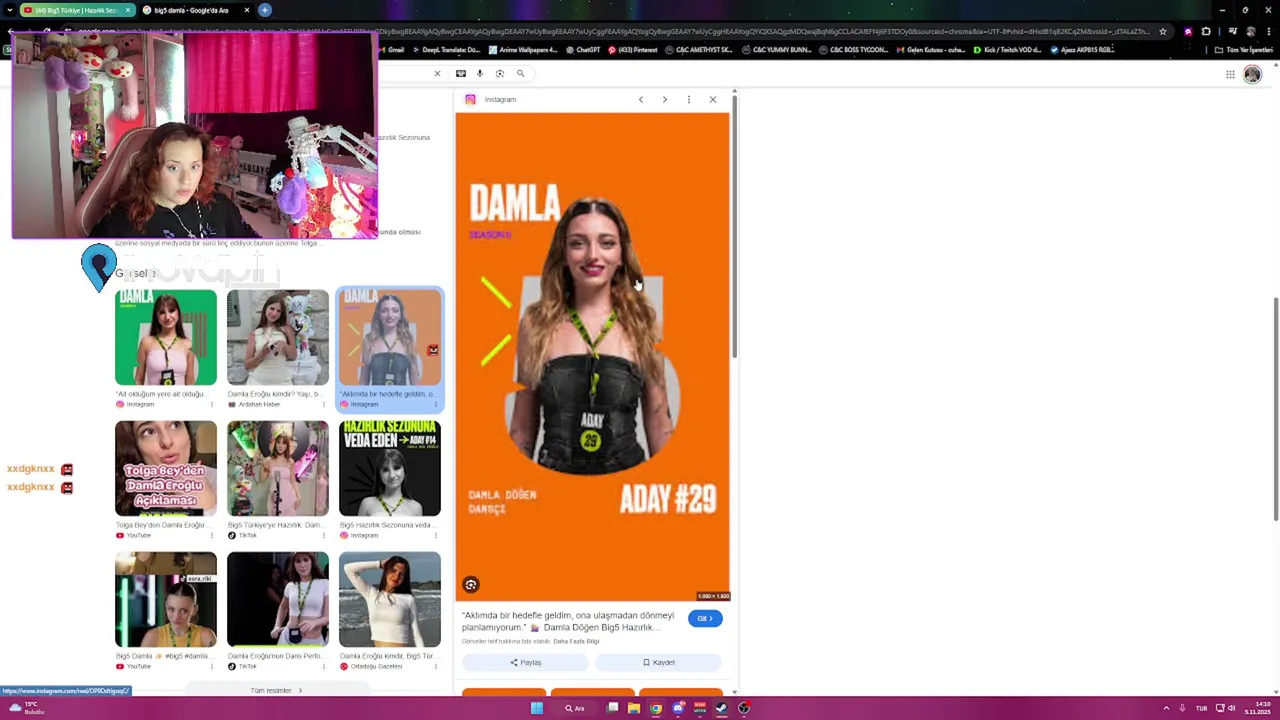
Task: Open the 'Big5 Damla' YouTube thumbnail
Action: pyautogui.click(x=166, y=599)
